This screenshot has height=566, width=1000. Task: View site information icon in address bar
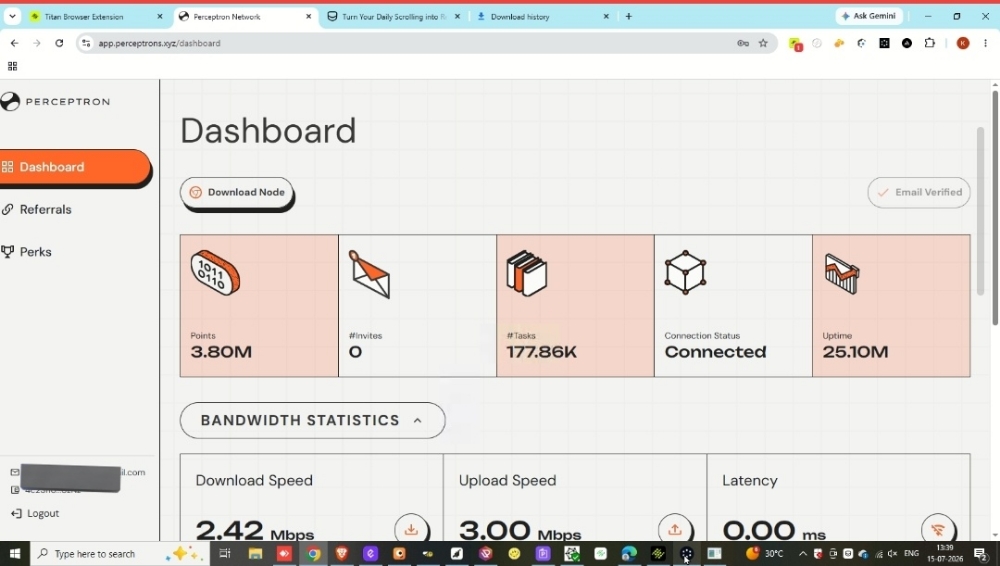tap(85, 43)
